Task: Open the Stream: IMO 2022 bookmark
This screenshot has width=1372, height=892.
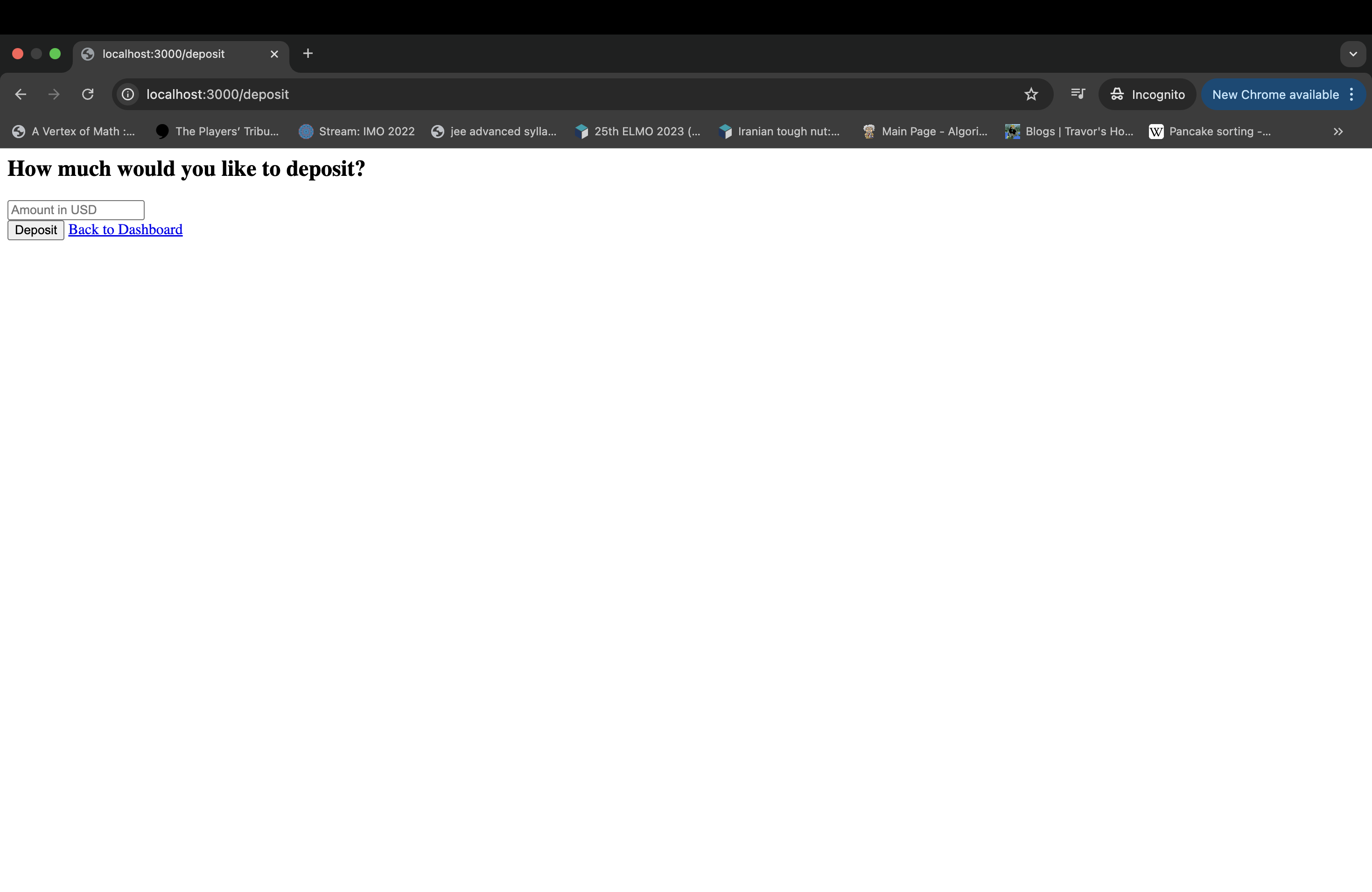Action: click(x=357, y=132)
